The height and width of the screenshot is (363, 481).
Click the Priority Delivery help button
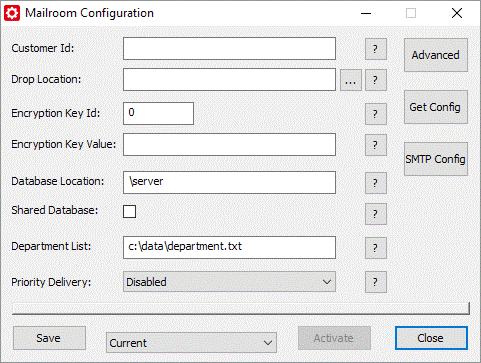tap(376, 282)
